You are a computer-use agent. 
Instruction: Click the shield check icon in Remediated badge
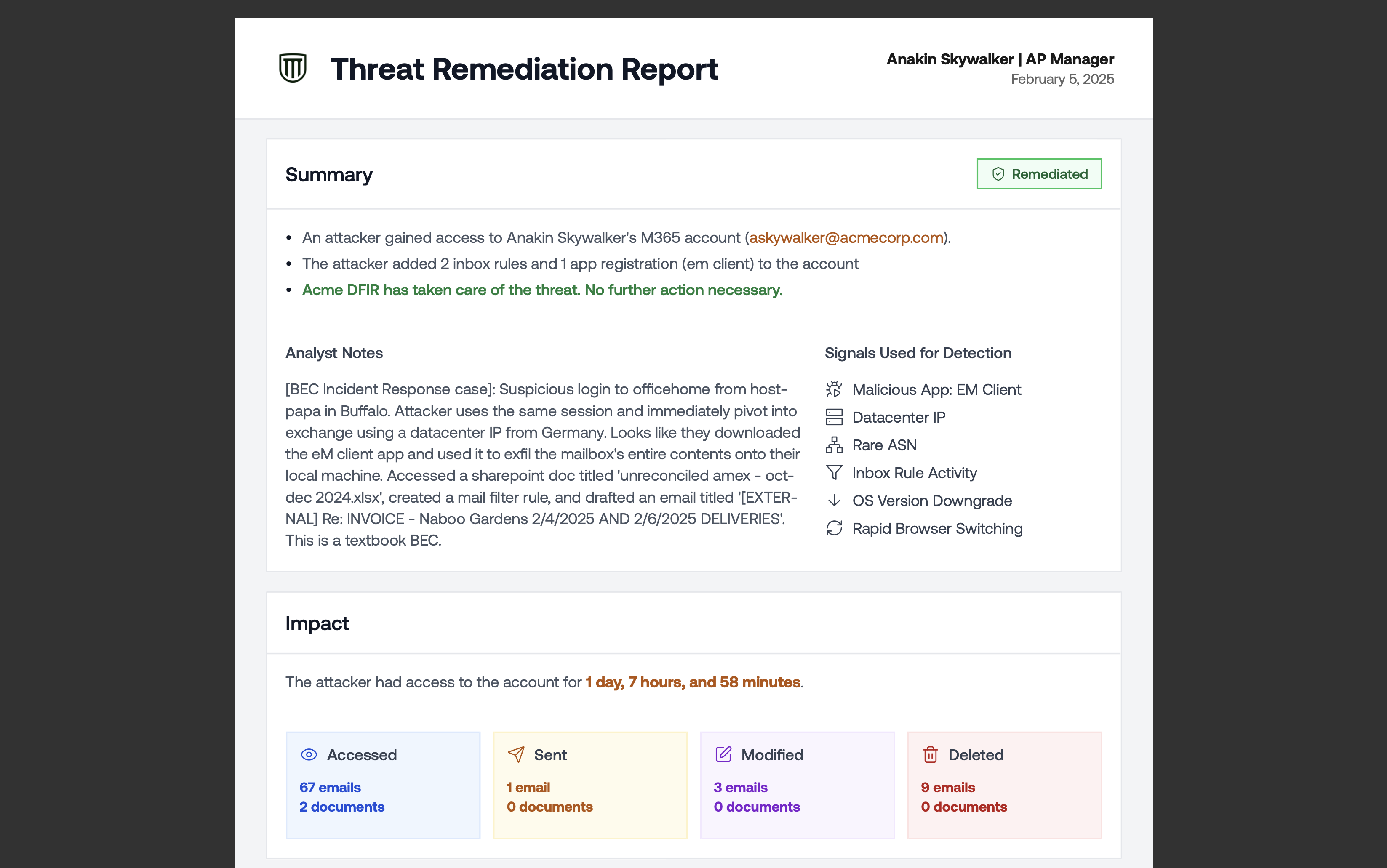click(998, 174)
